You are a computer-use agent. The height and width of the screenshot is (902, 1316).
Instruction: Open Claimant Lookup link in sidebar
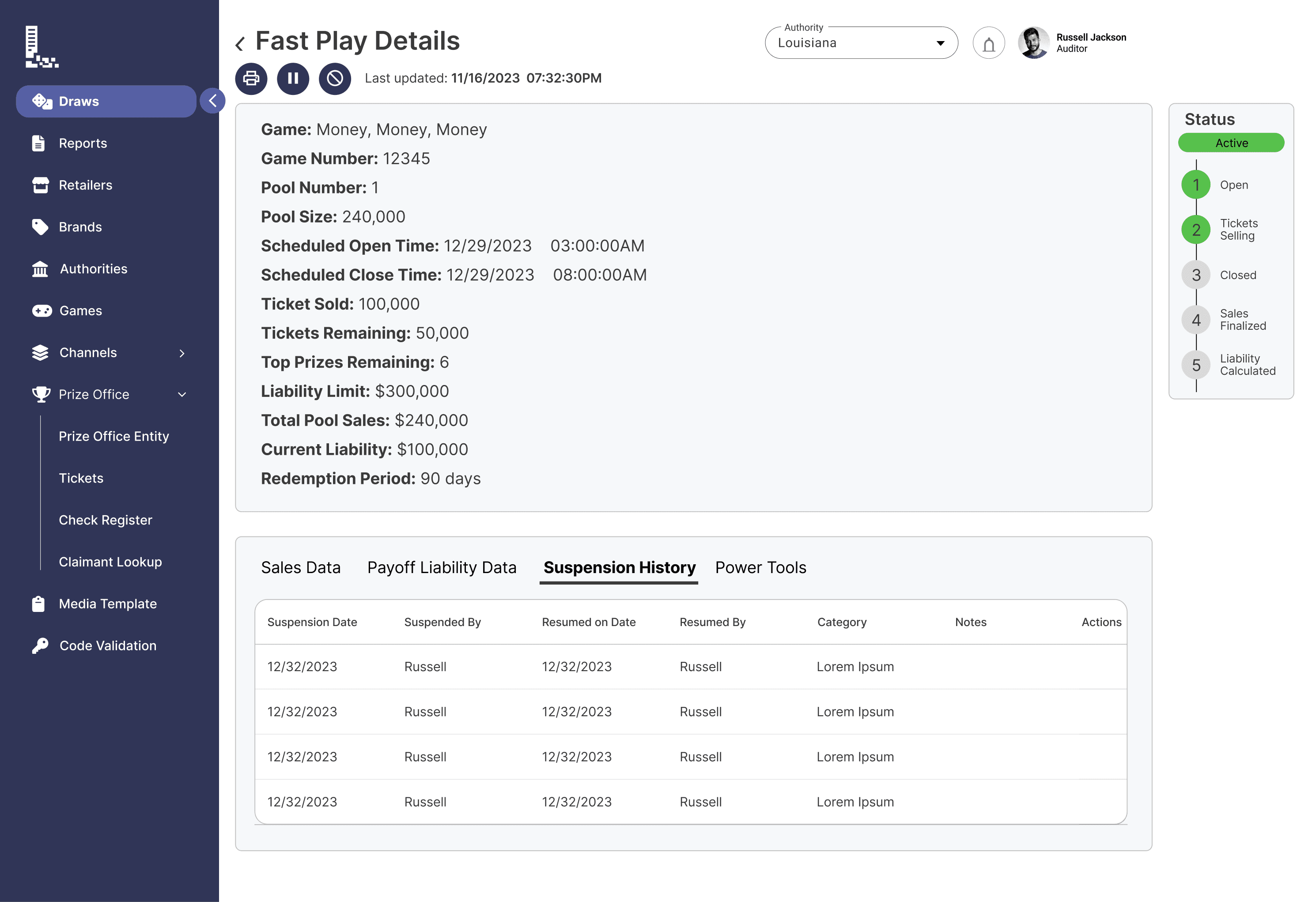(x=110, y=562)
